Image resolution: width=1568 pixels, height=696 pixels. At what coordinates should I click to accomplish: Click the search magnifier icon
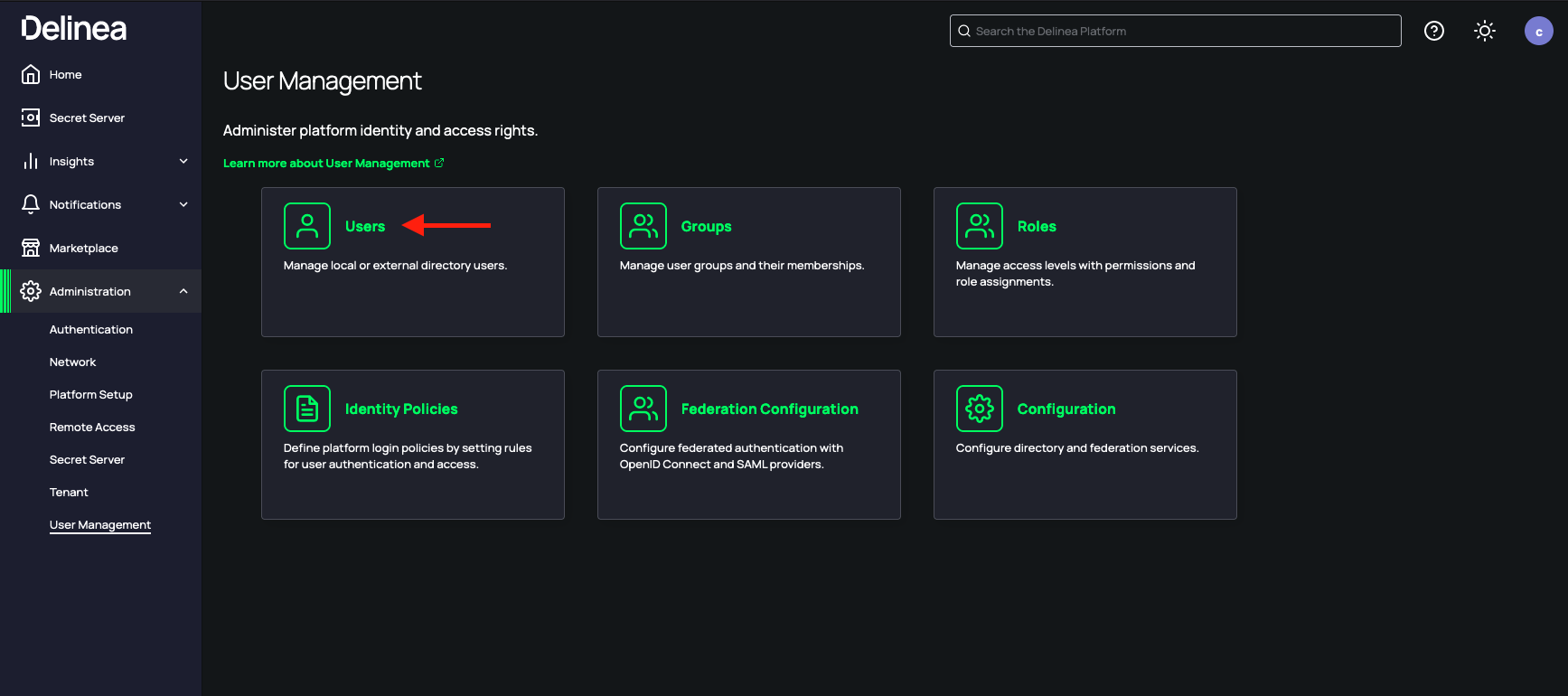click(x=964, y=31)
